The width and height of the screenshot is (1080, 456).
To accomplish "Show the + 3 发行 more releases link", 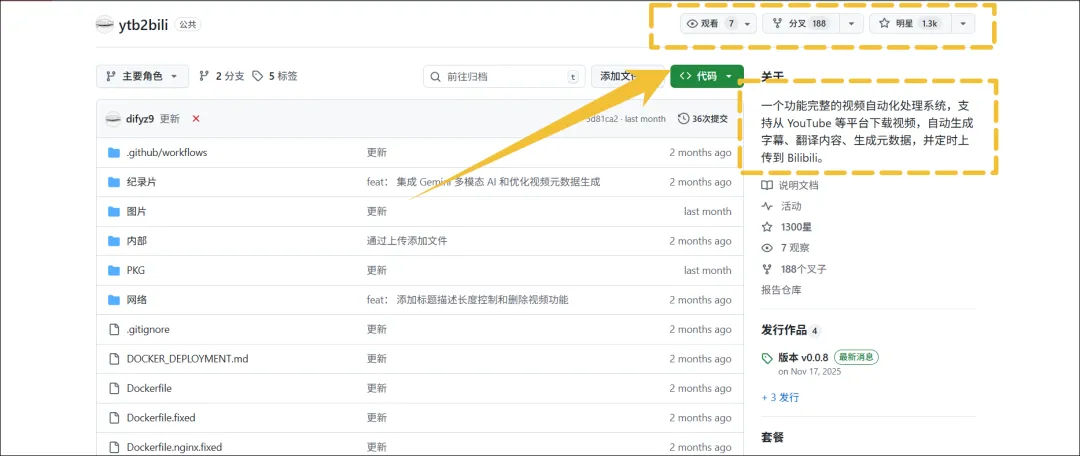I will click(780, 397).
